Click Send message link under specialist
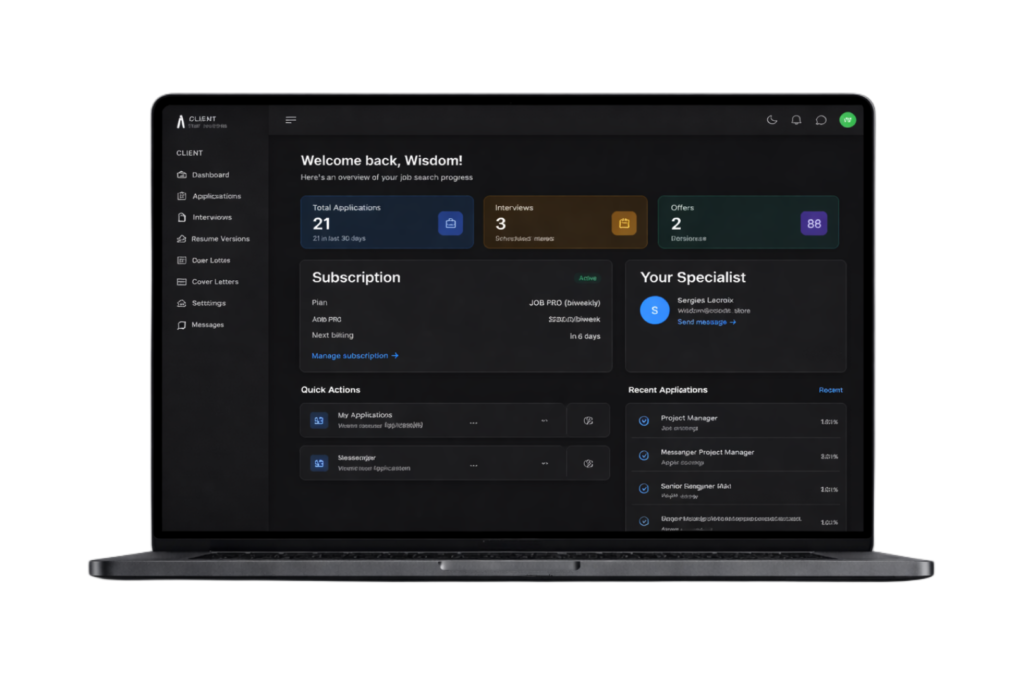The height and width of the screenshot is (683, 1024). (706, 322)
